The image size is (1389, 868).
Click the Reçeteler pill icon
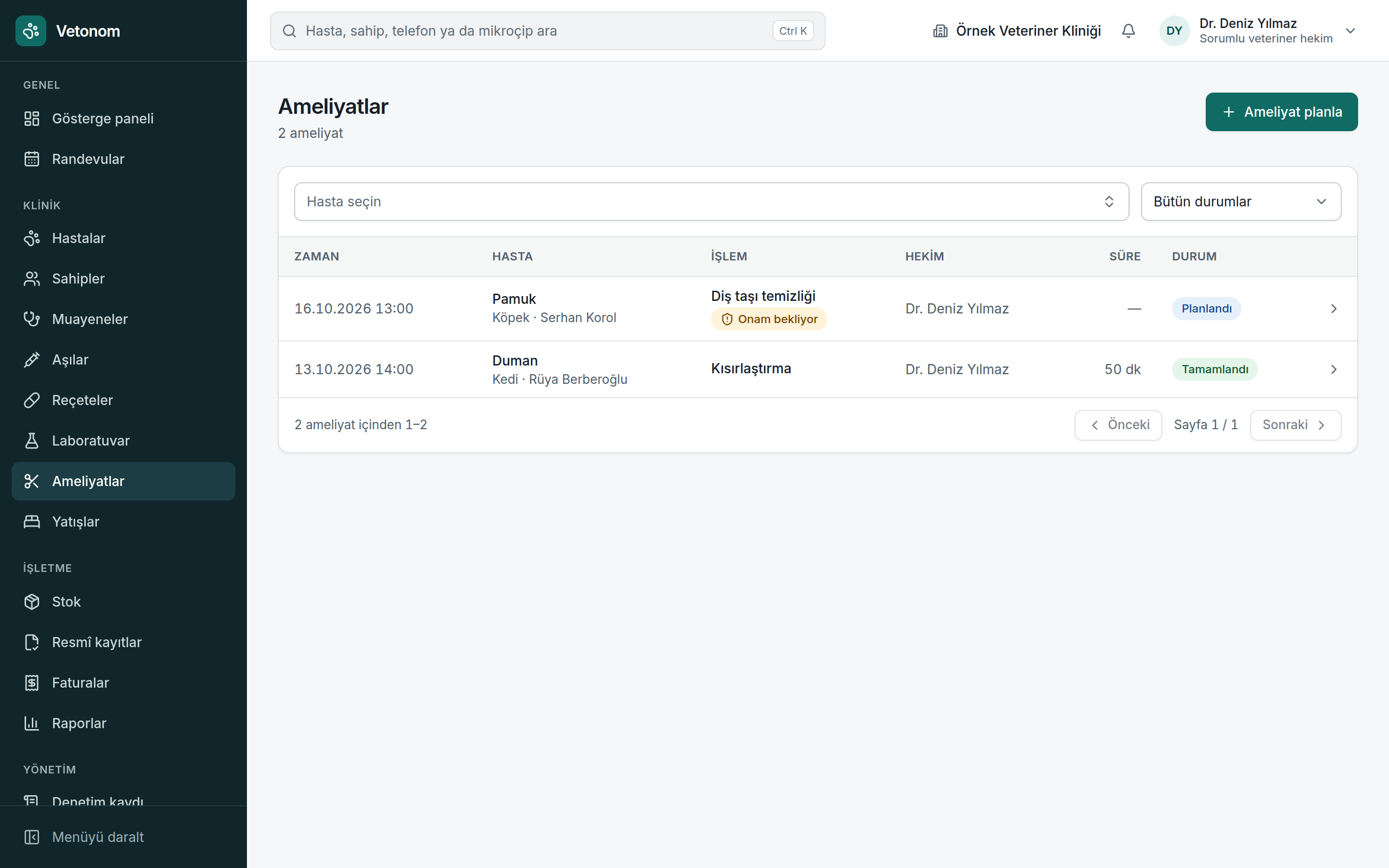(x=31, y=400)
